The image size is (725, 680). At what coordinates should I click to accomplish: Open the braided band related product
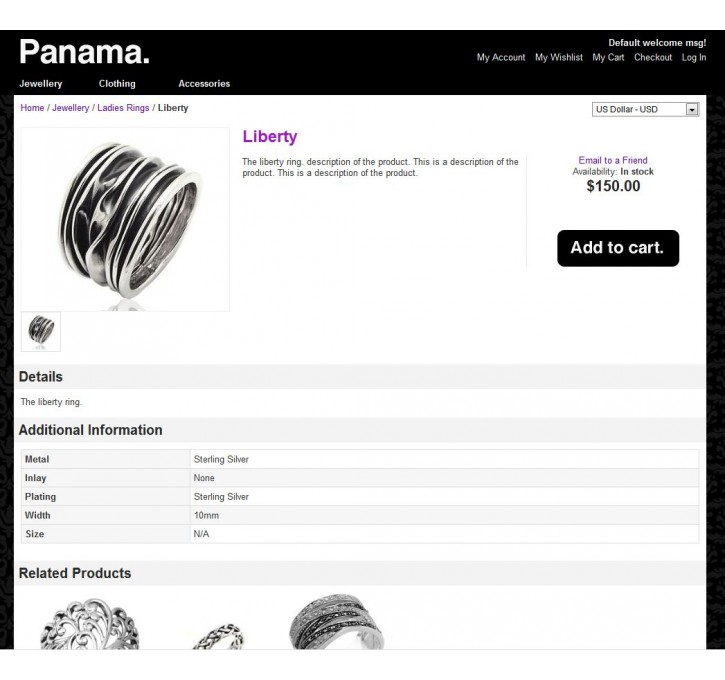pyautogui.click(x=218, y=637)
